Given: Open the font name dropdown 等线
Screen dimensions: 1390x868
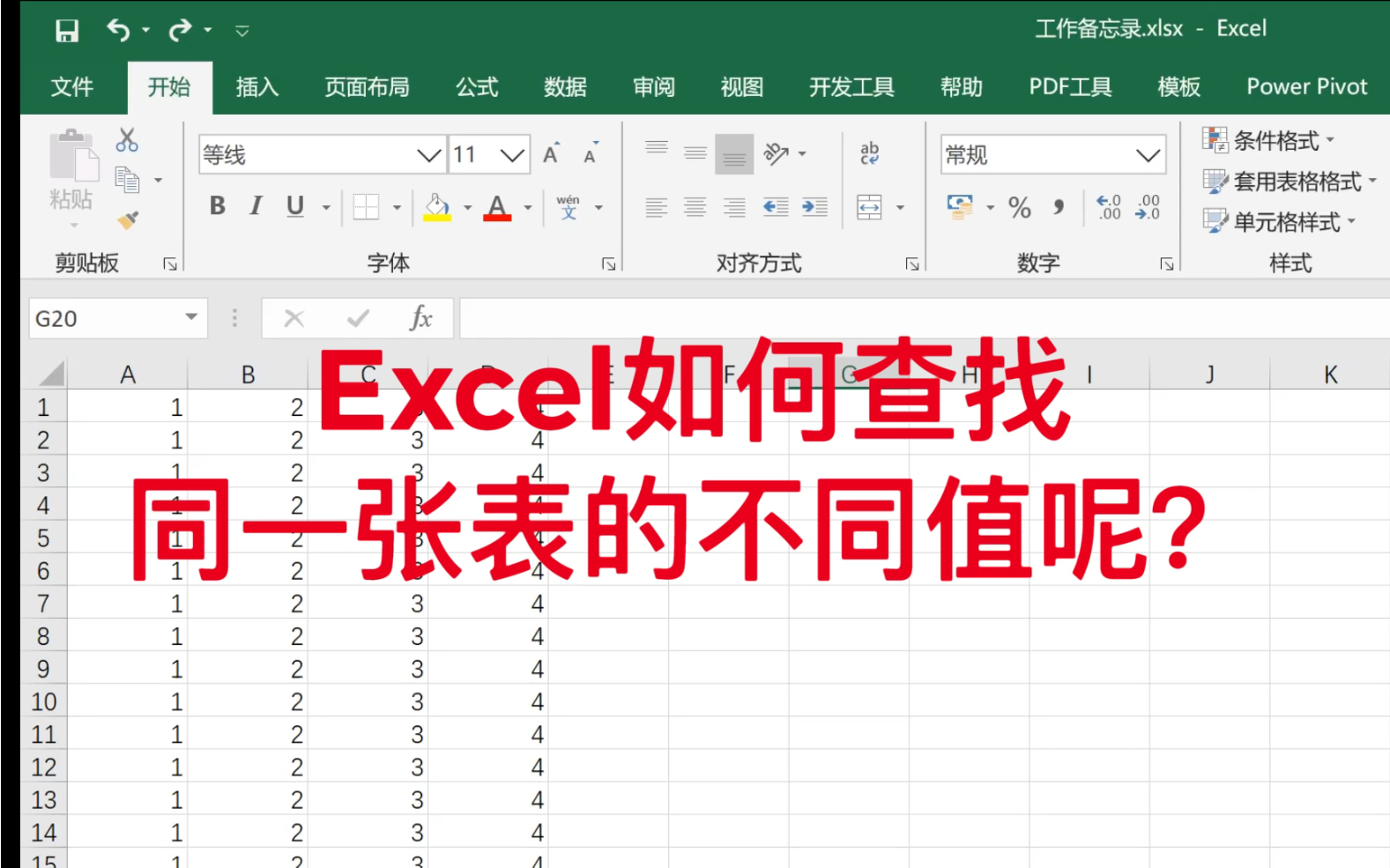Looking at the screenshot, I should 429,156.
